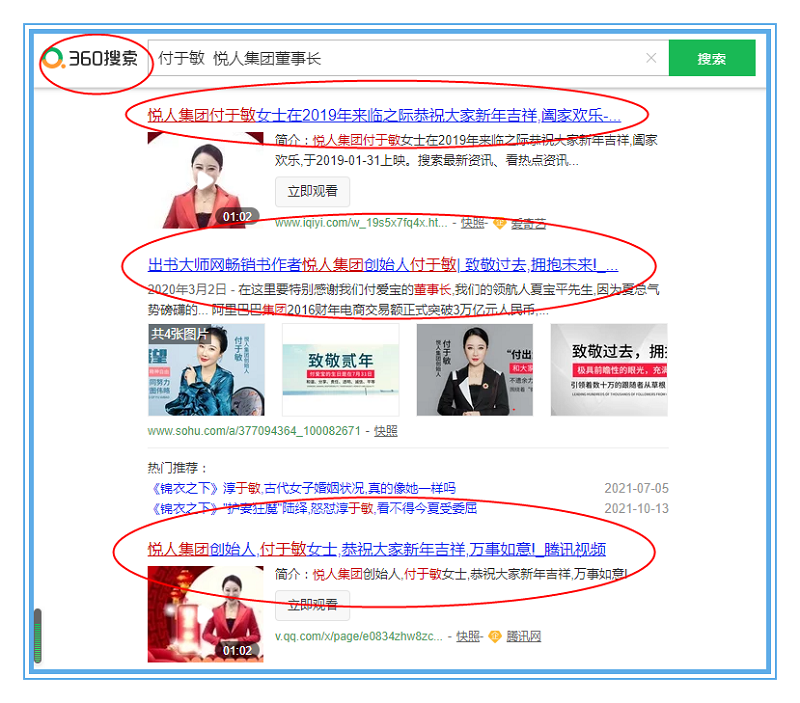
Task: Click the 360搜索 logo
Action: click(91, 58)
